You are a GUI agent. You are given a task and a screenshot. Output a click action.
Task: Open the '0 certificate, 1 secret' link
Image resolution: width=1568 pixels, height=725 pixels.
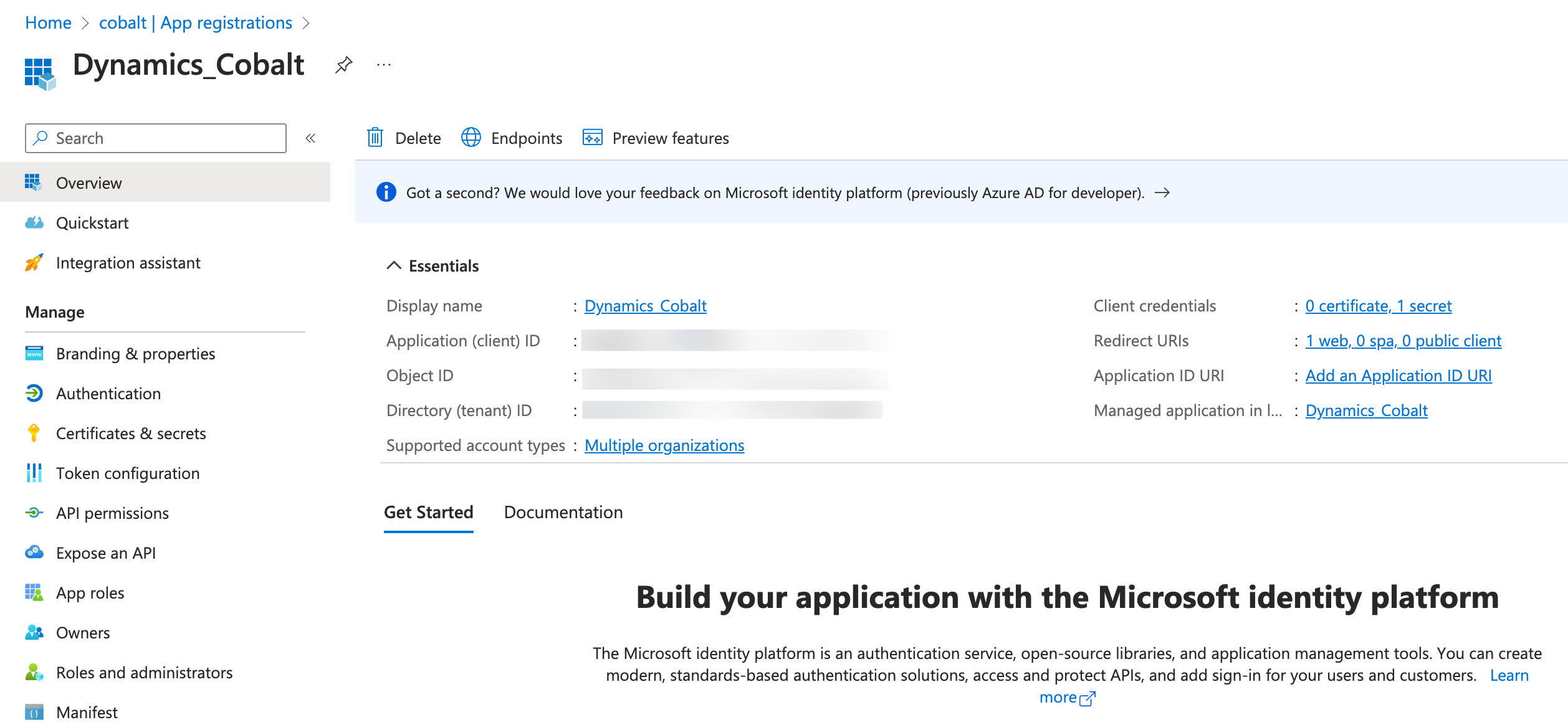[x=1378, y=306]
